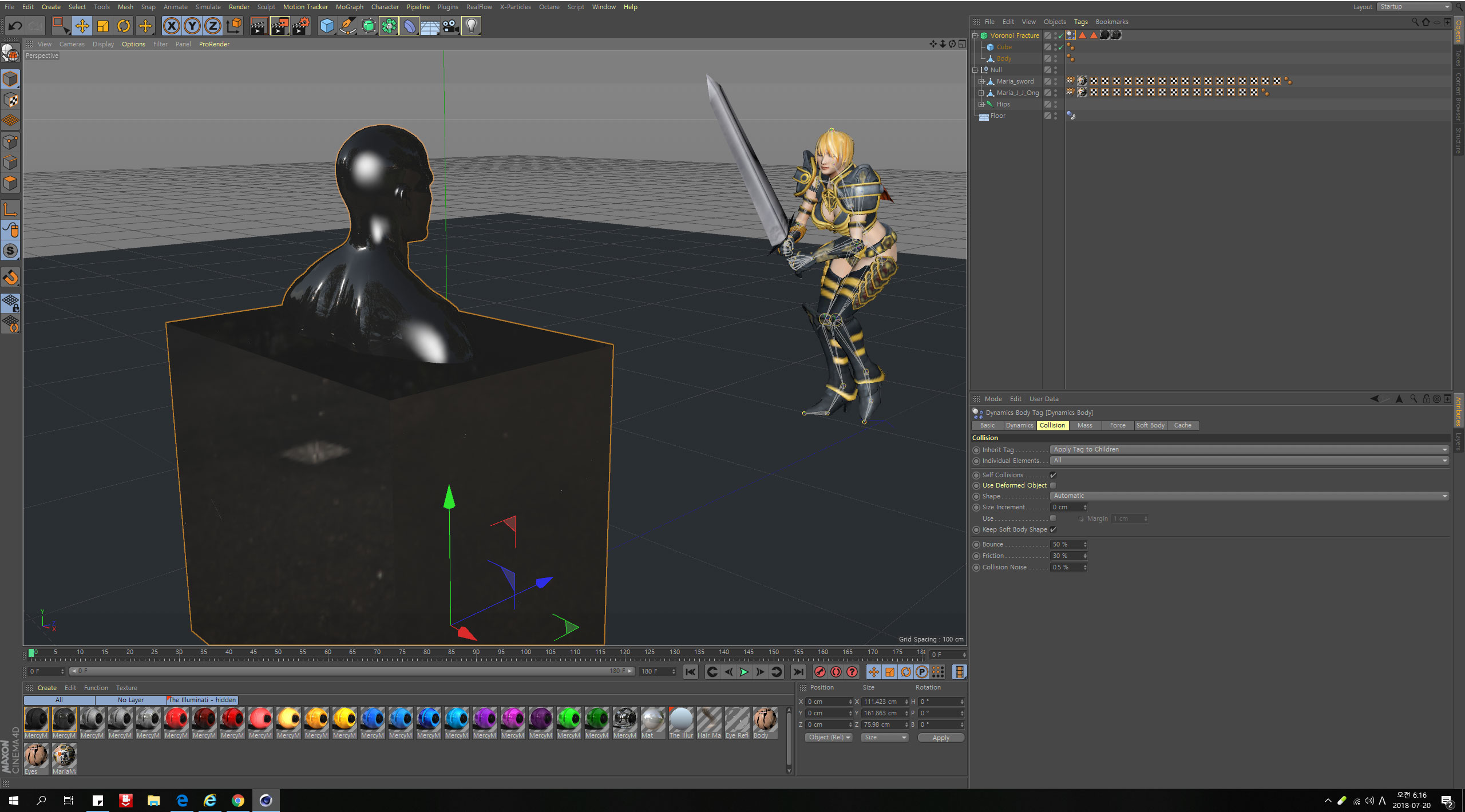
Task: Click Record Active Objects button
Action: (820, 672)
